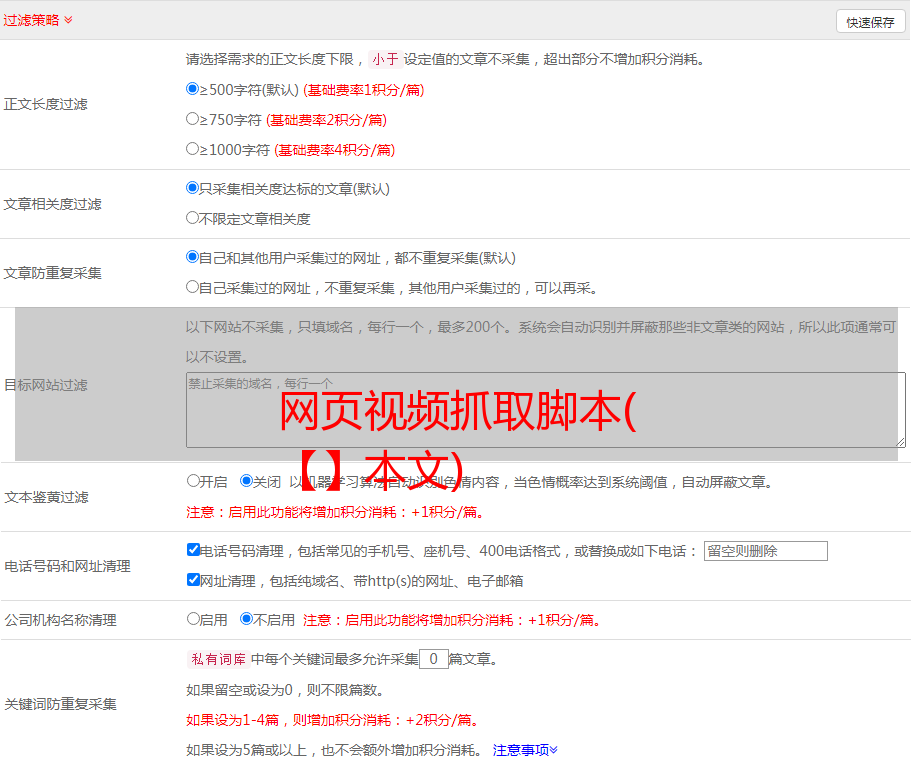Click the 快速保存 button
The image size is (912, 768).
pos(870,22)
